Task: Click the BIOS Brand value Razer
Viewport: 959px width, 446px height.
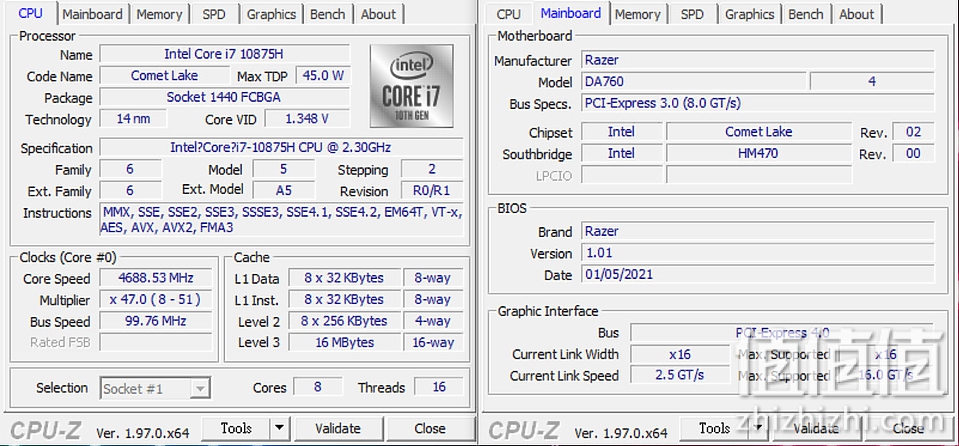Action: pyautogui.click(x=757, y=231)
